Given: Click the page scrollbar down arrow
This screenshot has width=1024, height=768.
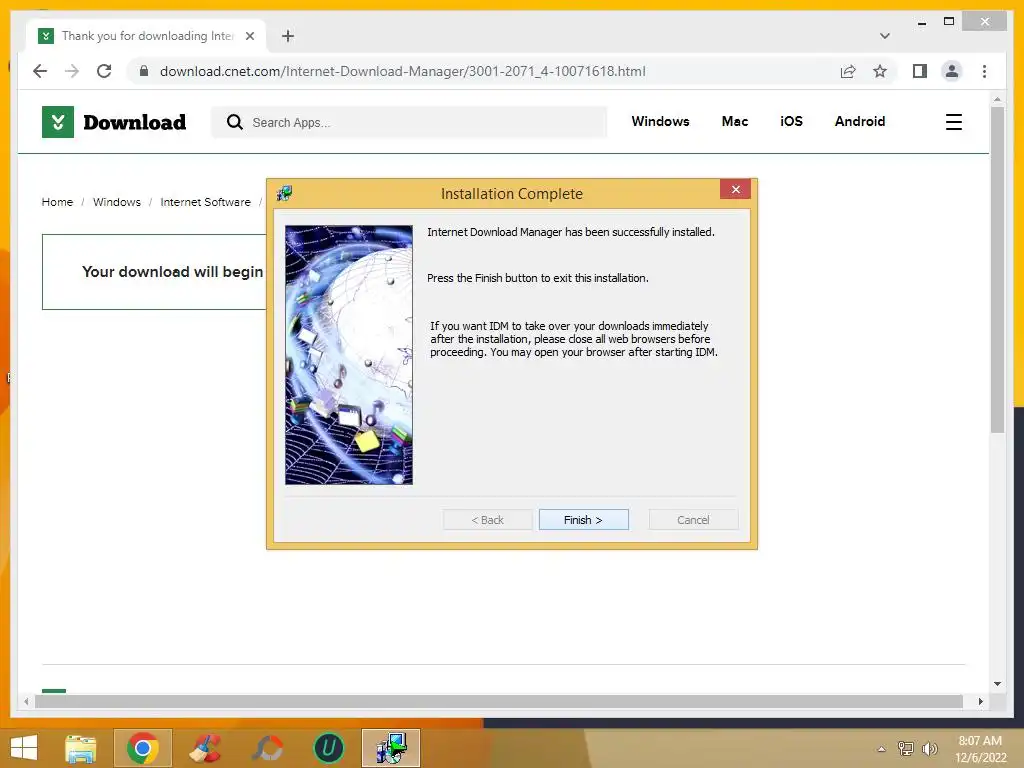Looking at the screenshot, I should [x=997, y=684].
